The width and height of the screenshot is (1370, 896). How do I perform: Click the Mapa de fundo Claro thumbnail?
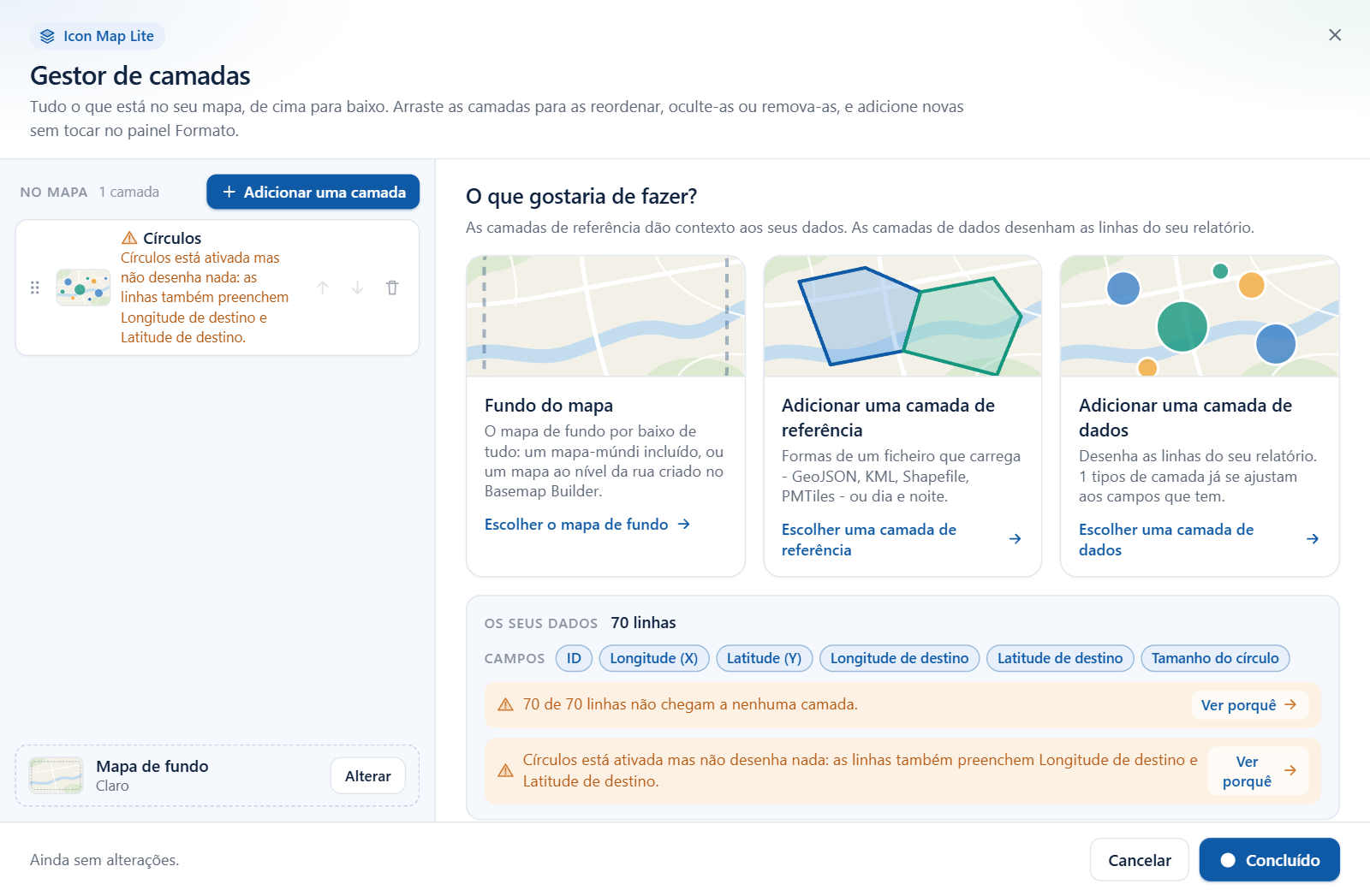(x=56, y=775)
